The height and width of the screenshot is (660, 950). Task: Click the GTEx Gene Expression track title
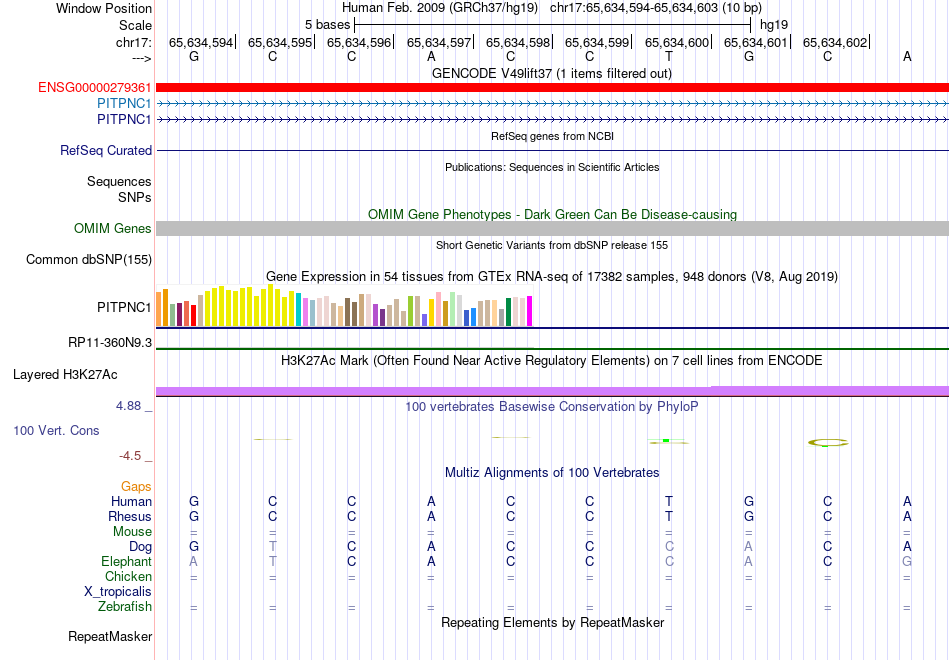coord(552,277)
